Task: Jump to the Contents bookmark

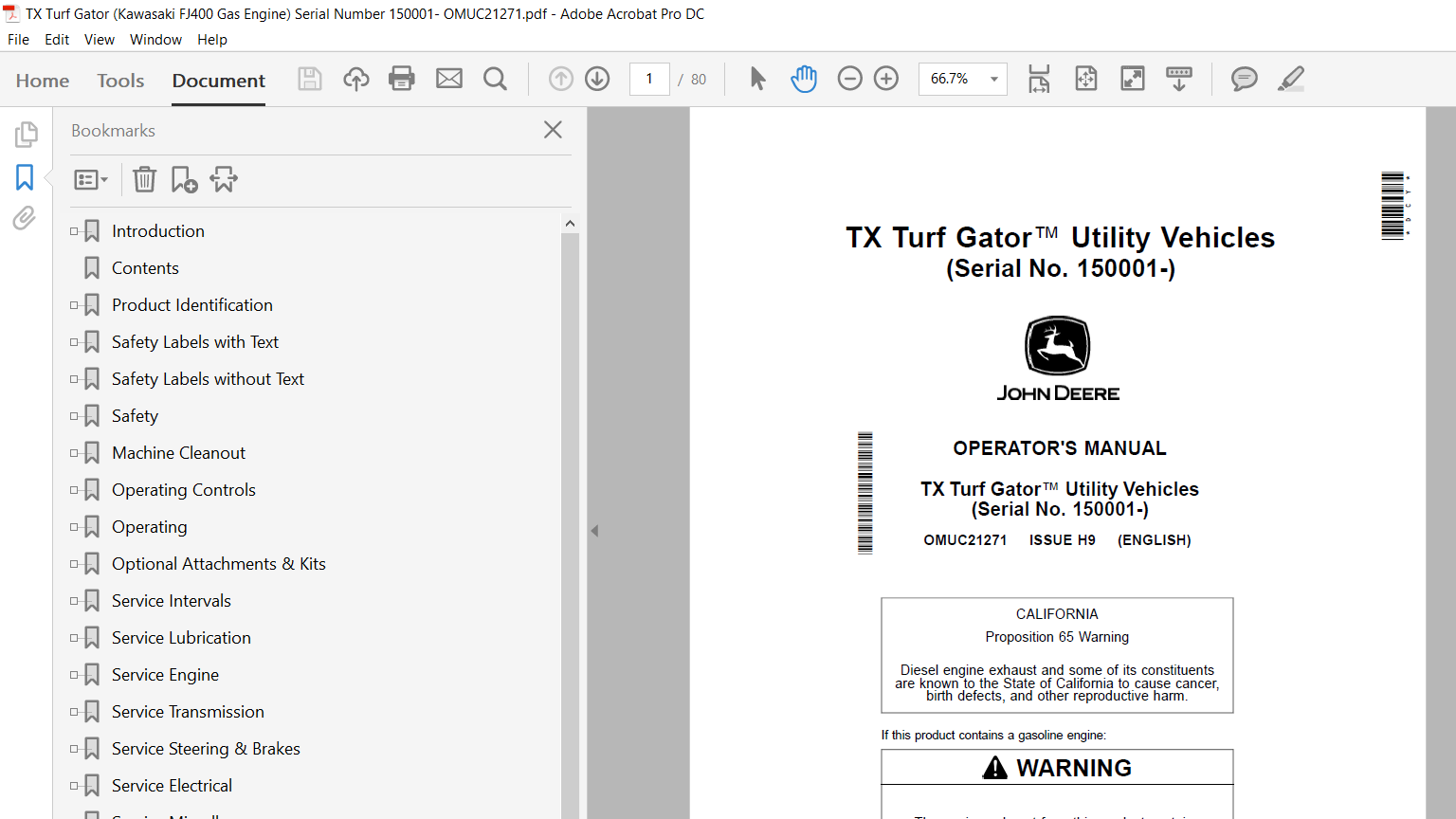Action: pyautogui.click(x=145, y=268)
